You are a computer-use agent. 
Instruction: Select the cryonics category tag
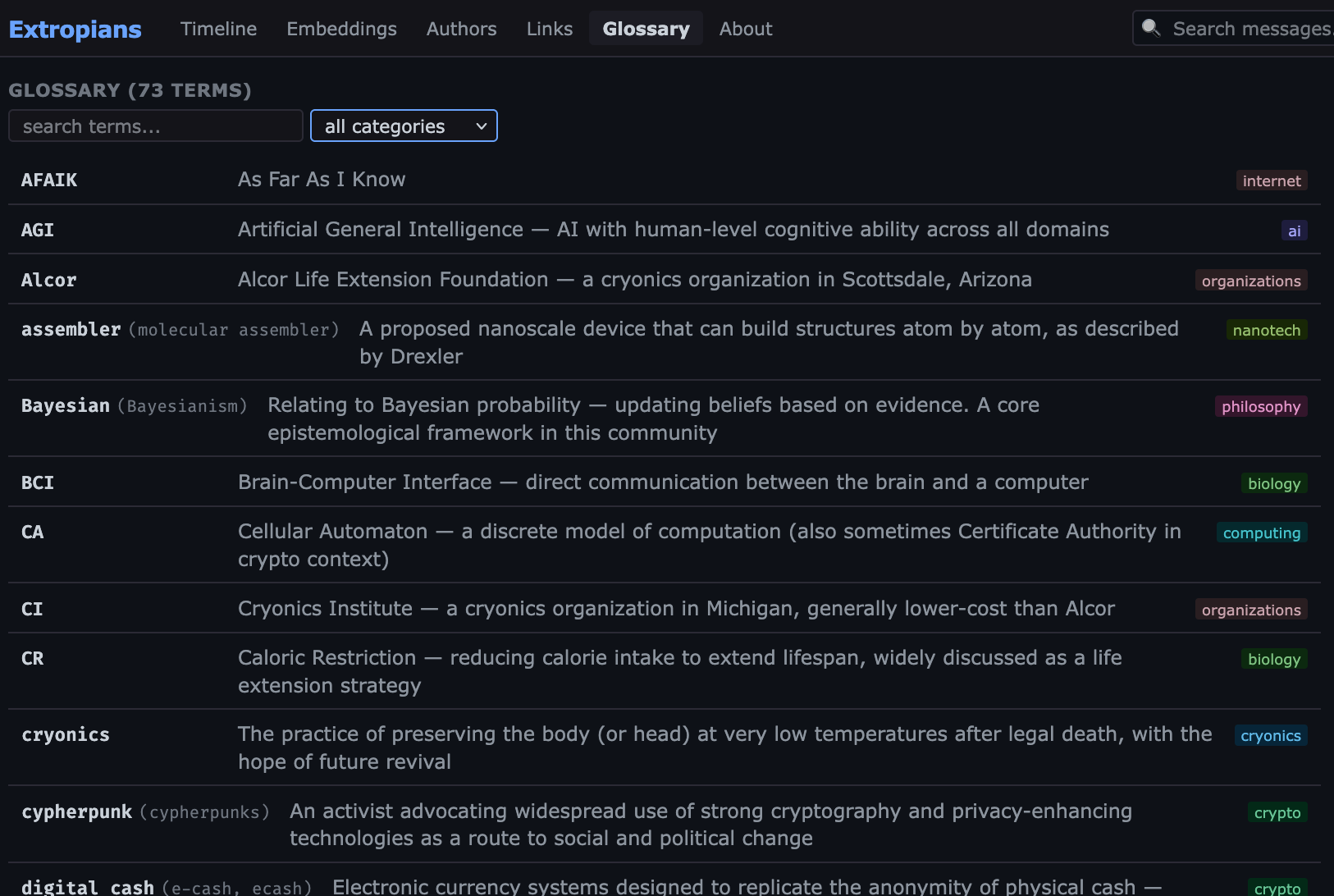click(1270, 735)
